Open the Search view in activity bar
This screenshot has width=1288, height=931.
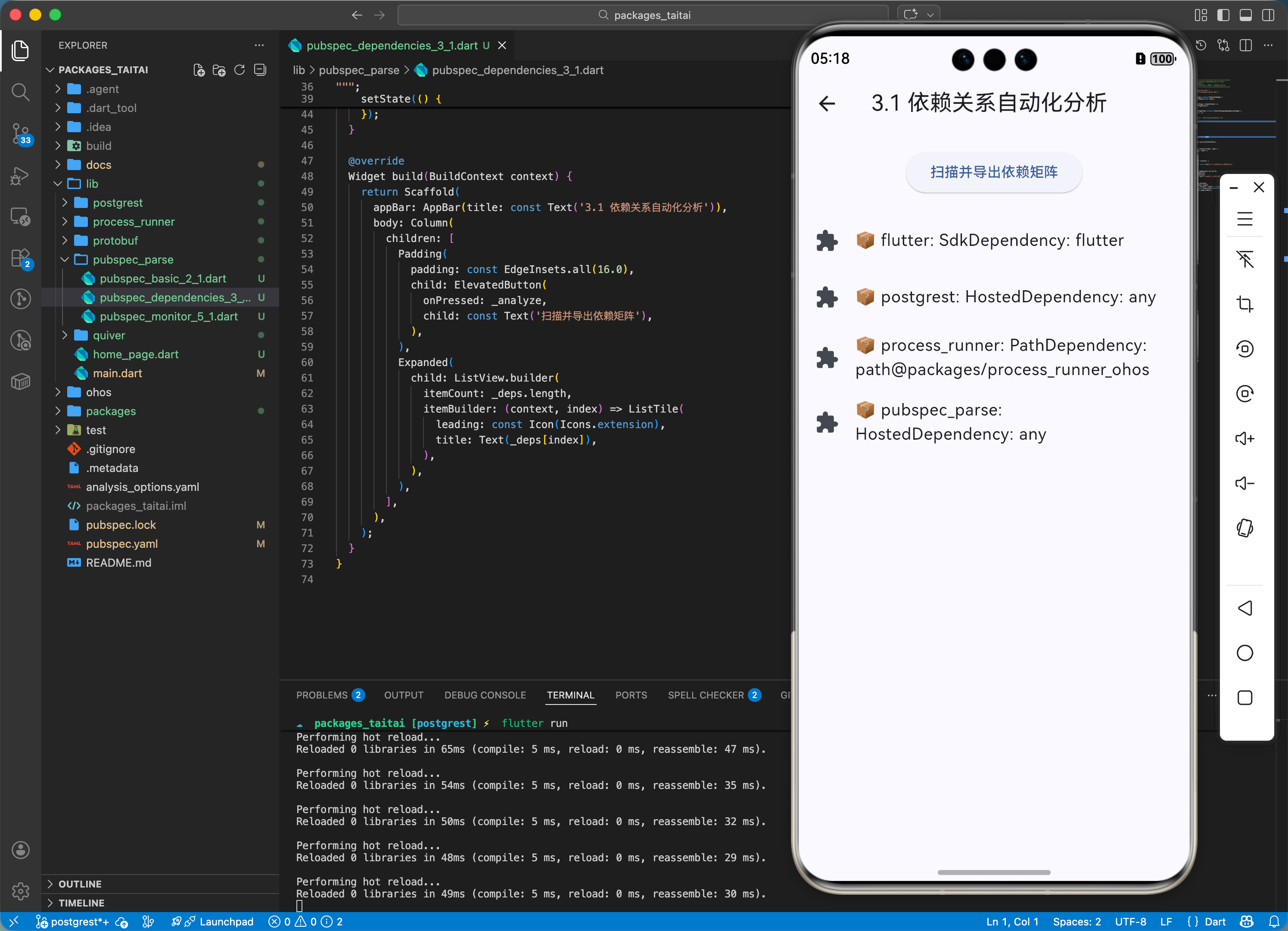point(20,91)
